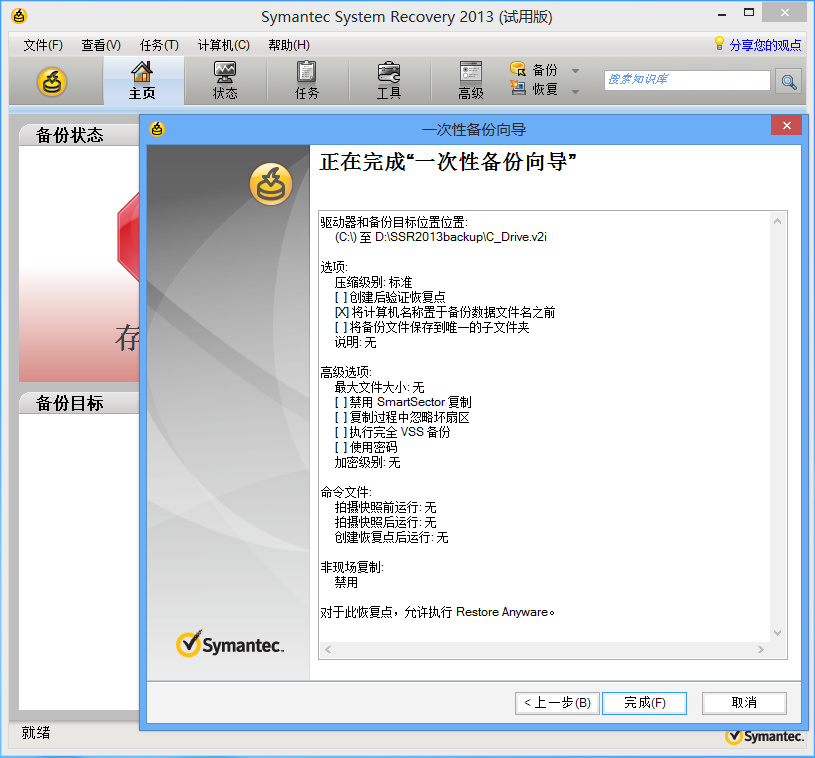Click the 将备份文件保存到唯一的子文件夹 line
This screenshot has width=815, height=758.
point(432,328)
